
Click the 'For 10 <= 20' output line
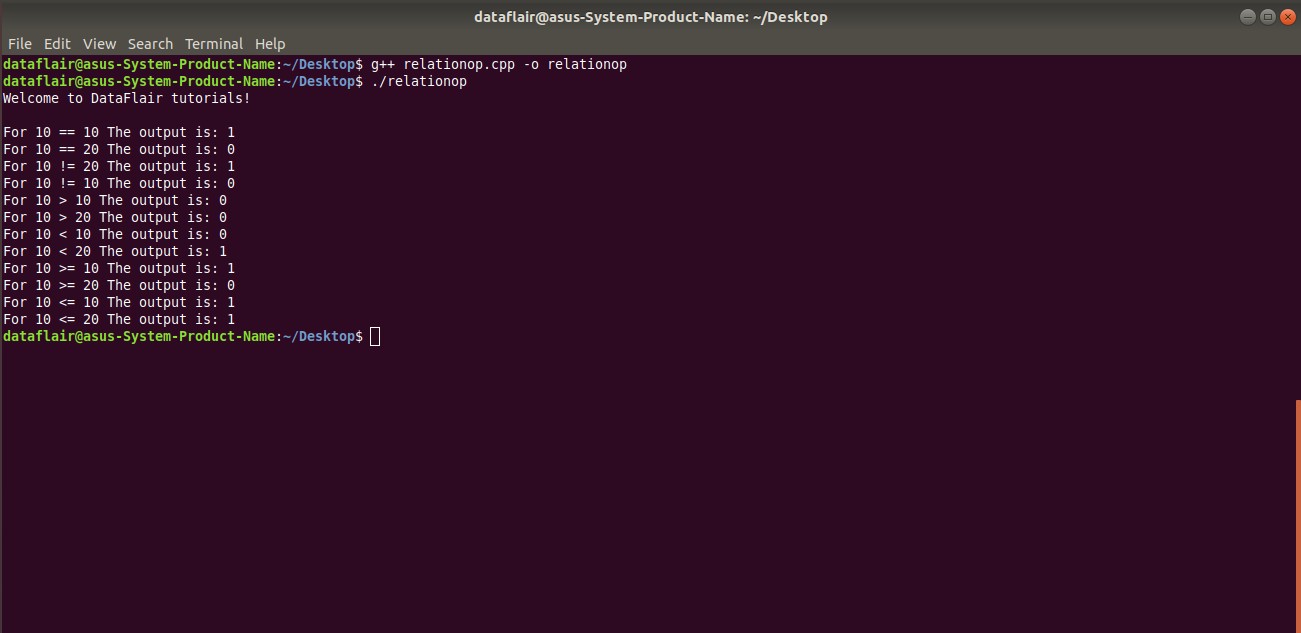[x=119, y=319]
